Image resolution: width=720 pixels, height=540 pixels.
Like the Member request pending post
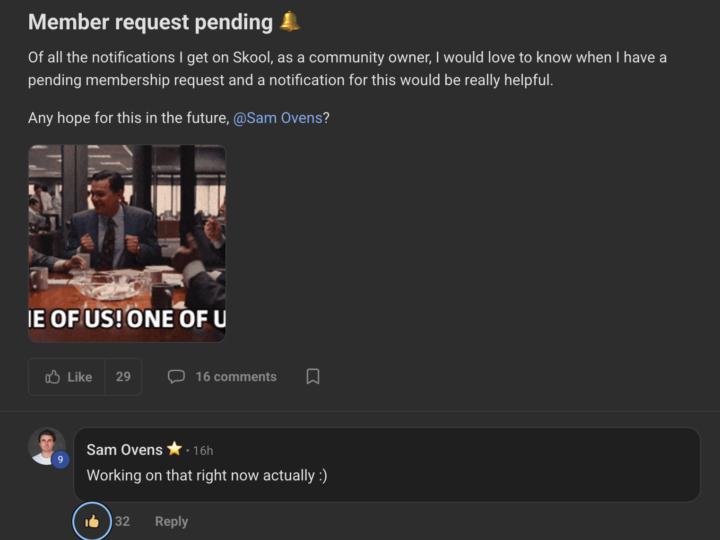click(x=68, y=377)
